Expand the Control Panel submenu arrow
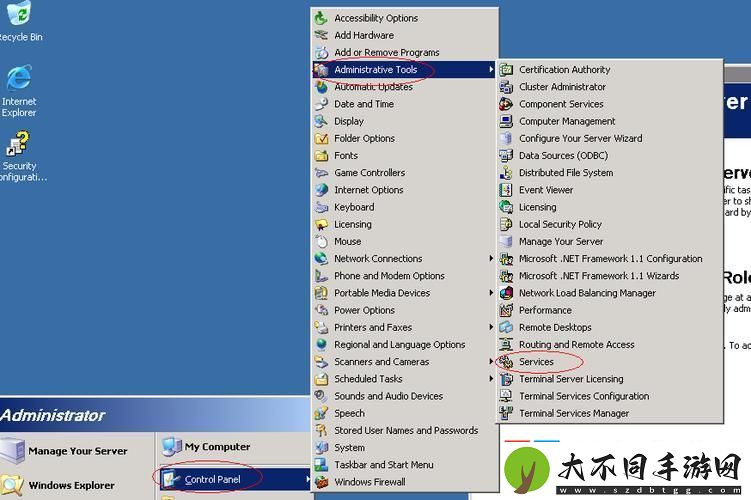751x500 pixels. (x=307, y=479)
